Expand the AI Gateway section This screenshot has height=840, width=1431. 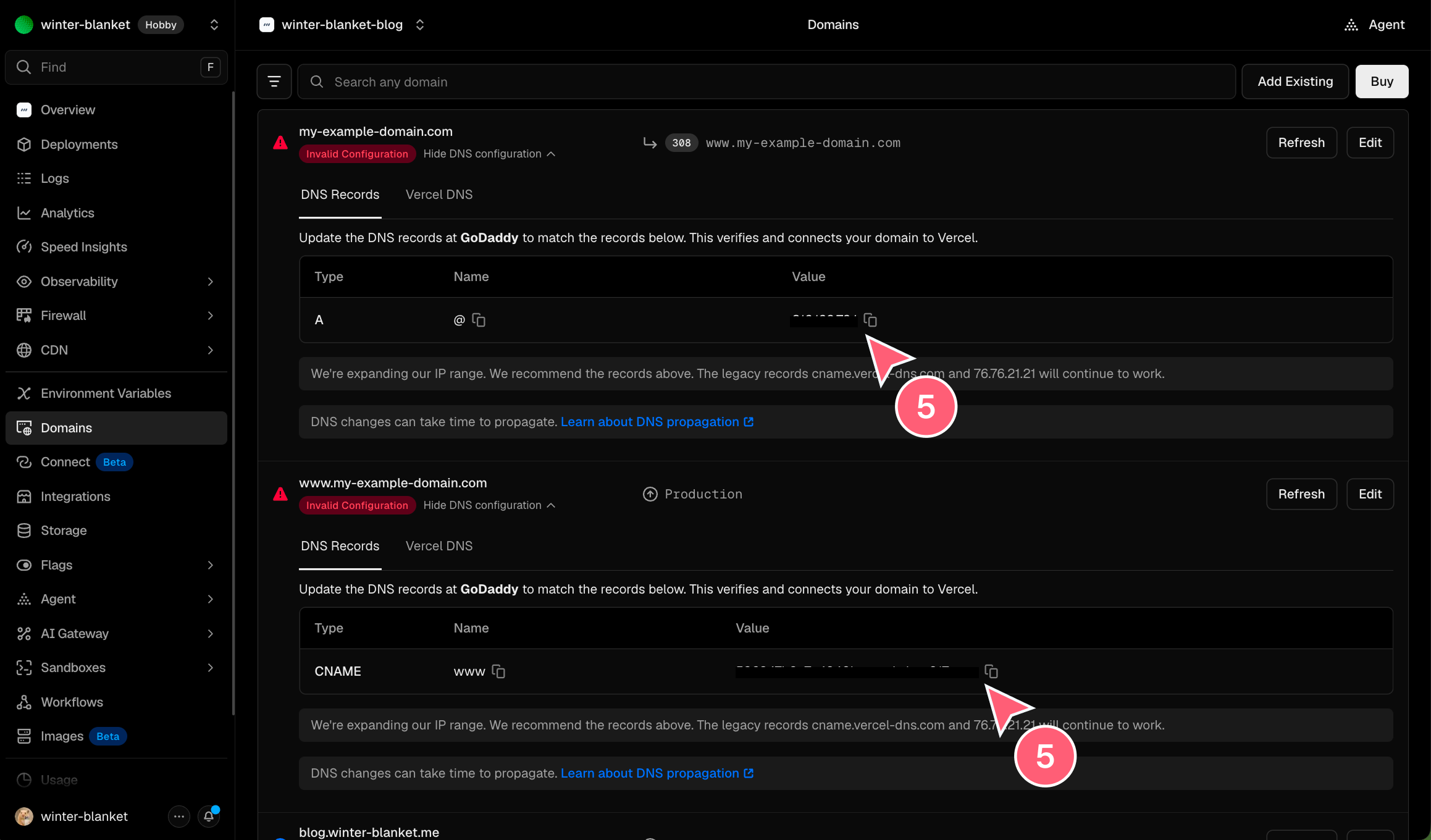(x=211, y=634)
